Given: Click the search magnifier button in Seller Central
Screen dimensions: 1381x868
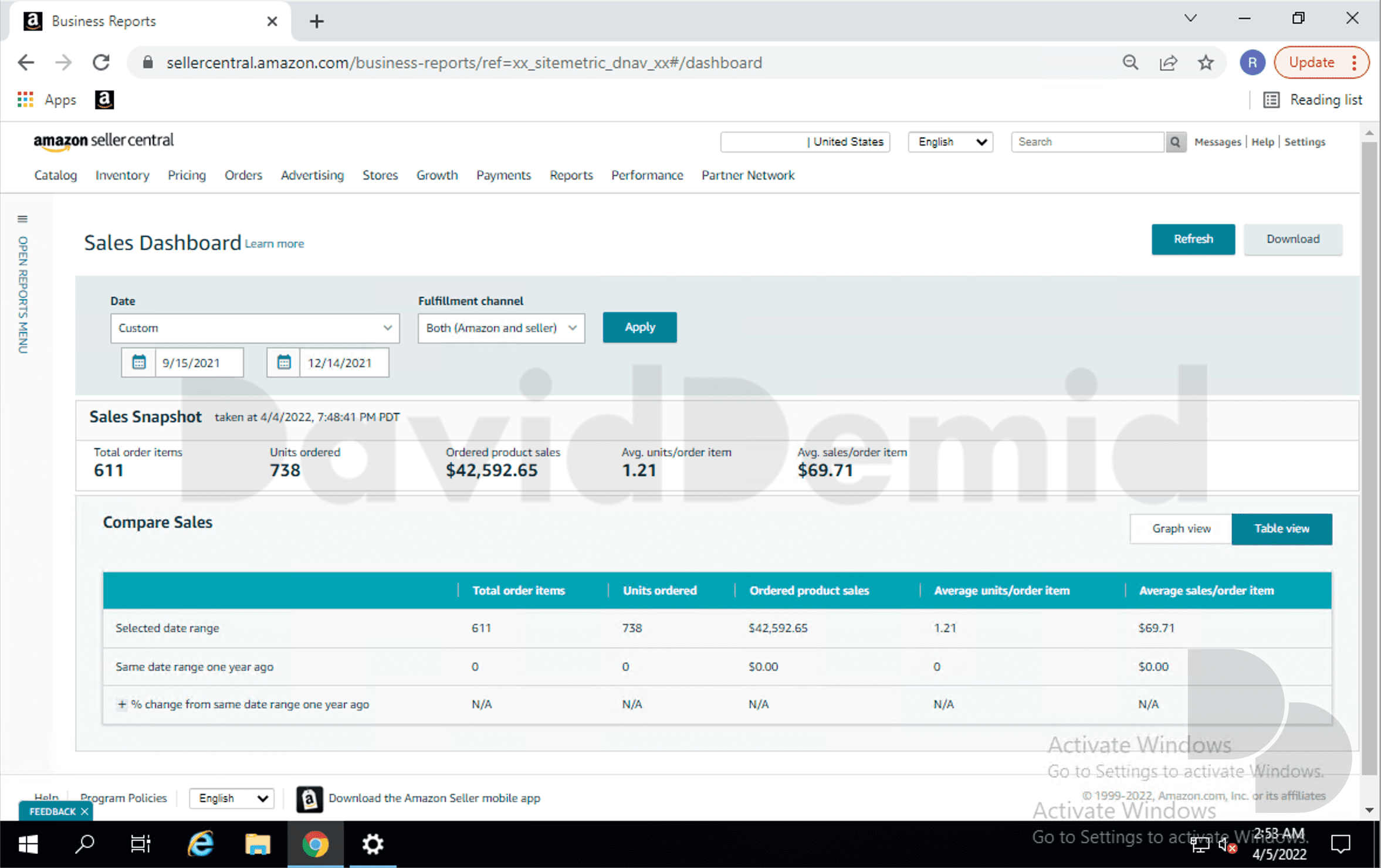Looking at the screenshot, I should pyautogui.click(x=1175, y=142).
